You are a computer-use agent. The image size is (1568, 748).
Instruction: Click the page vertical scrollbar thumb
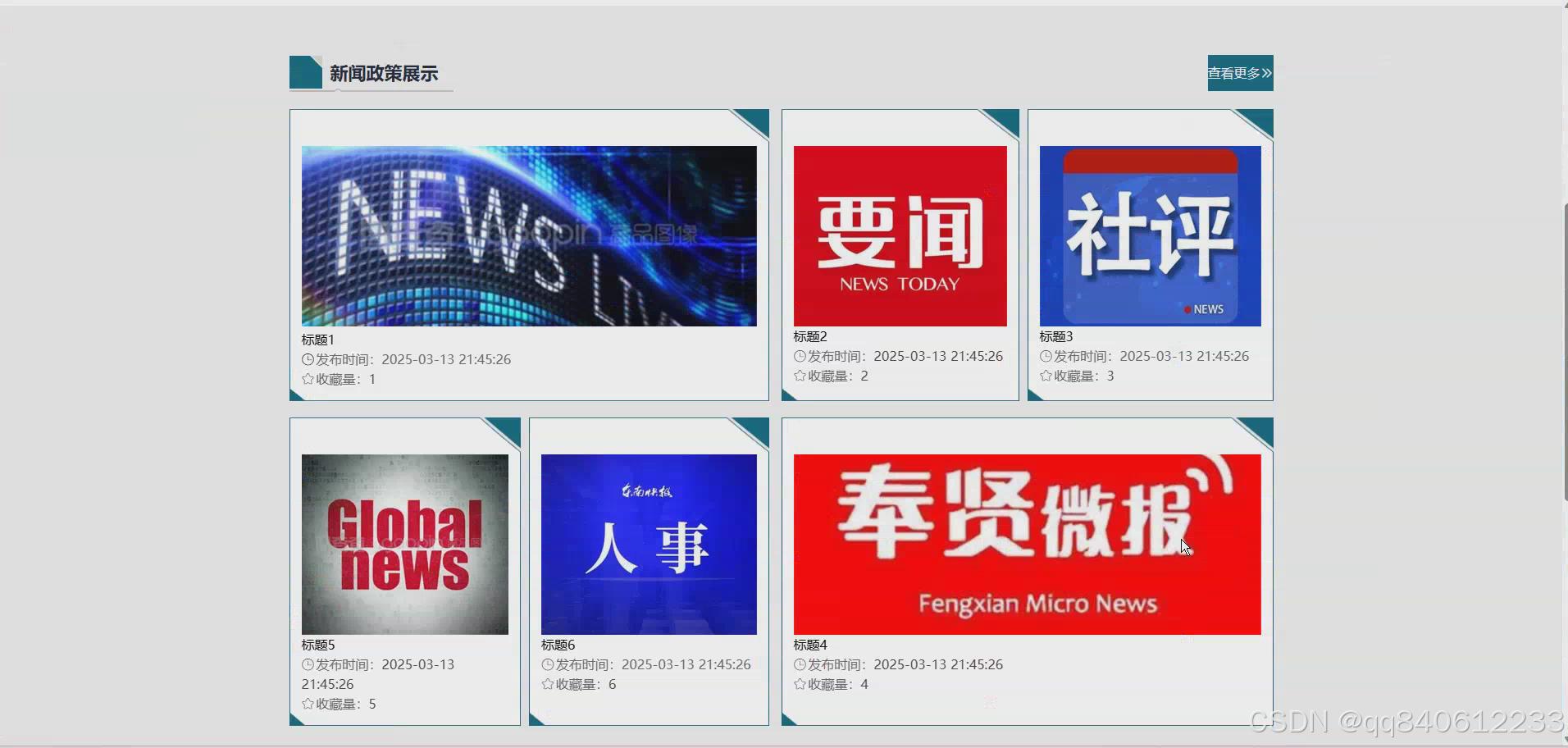[x=1565, y=353]
